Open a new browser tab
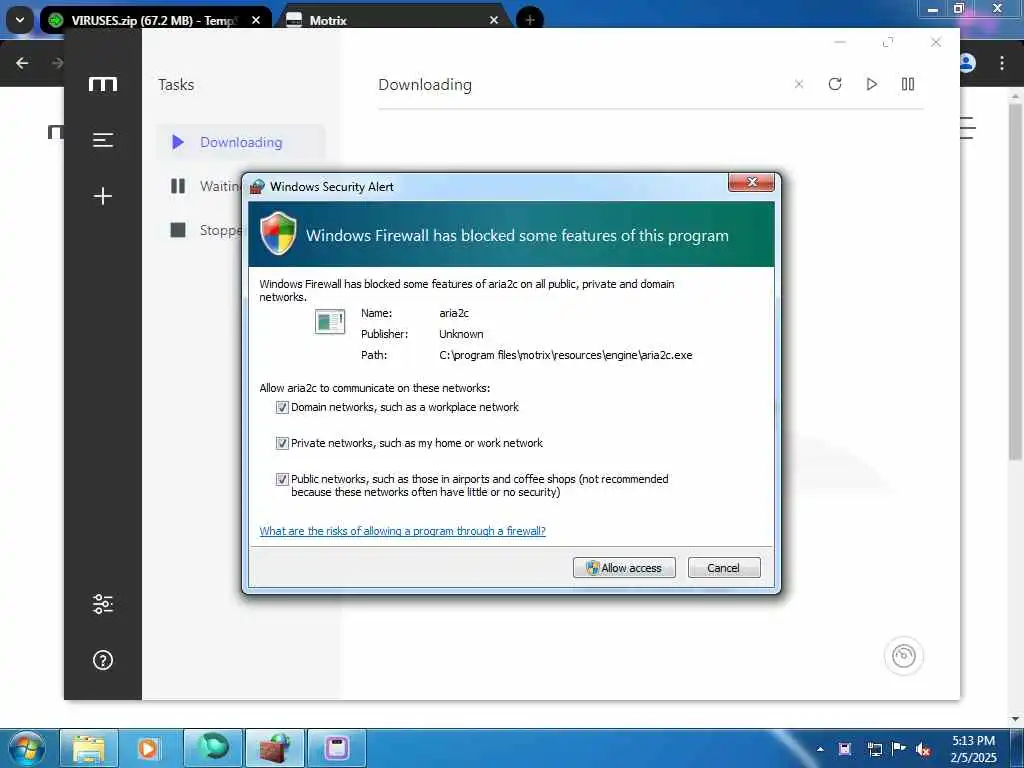This screenshot has height=768, width=1024. (x=530, y=20)
